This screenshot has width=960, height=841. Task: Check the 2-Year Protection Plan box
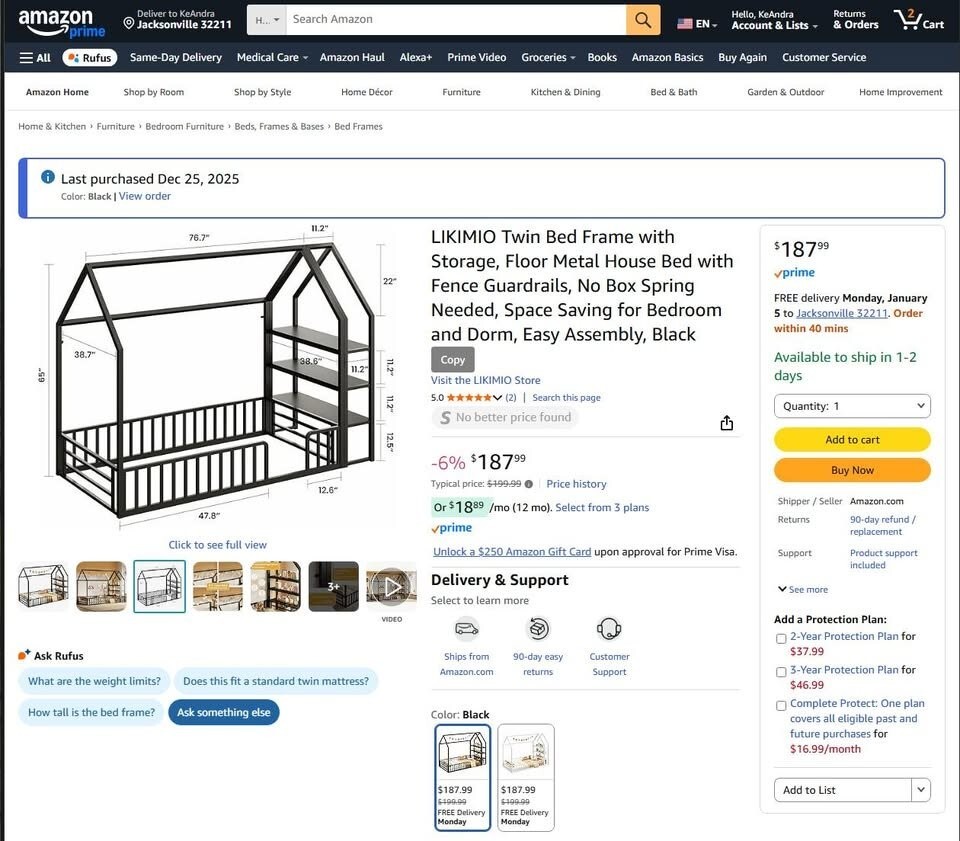[x=781, y=638]
